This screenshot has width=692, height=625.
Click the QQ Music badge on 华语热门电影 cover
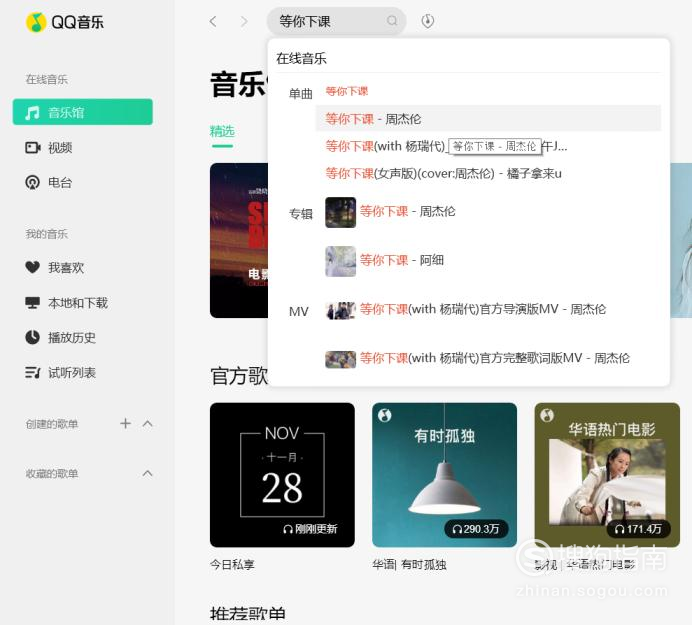(x=547, y=415)
